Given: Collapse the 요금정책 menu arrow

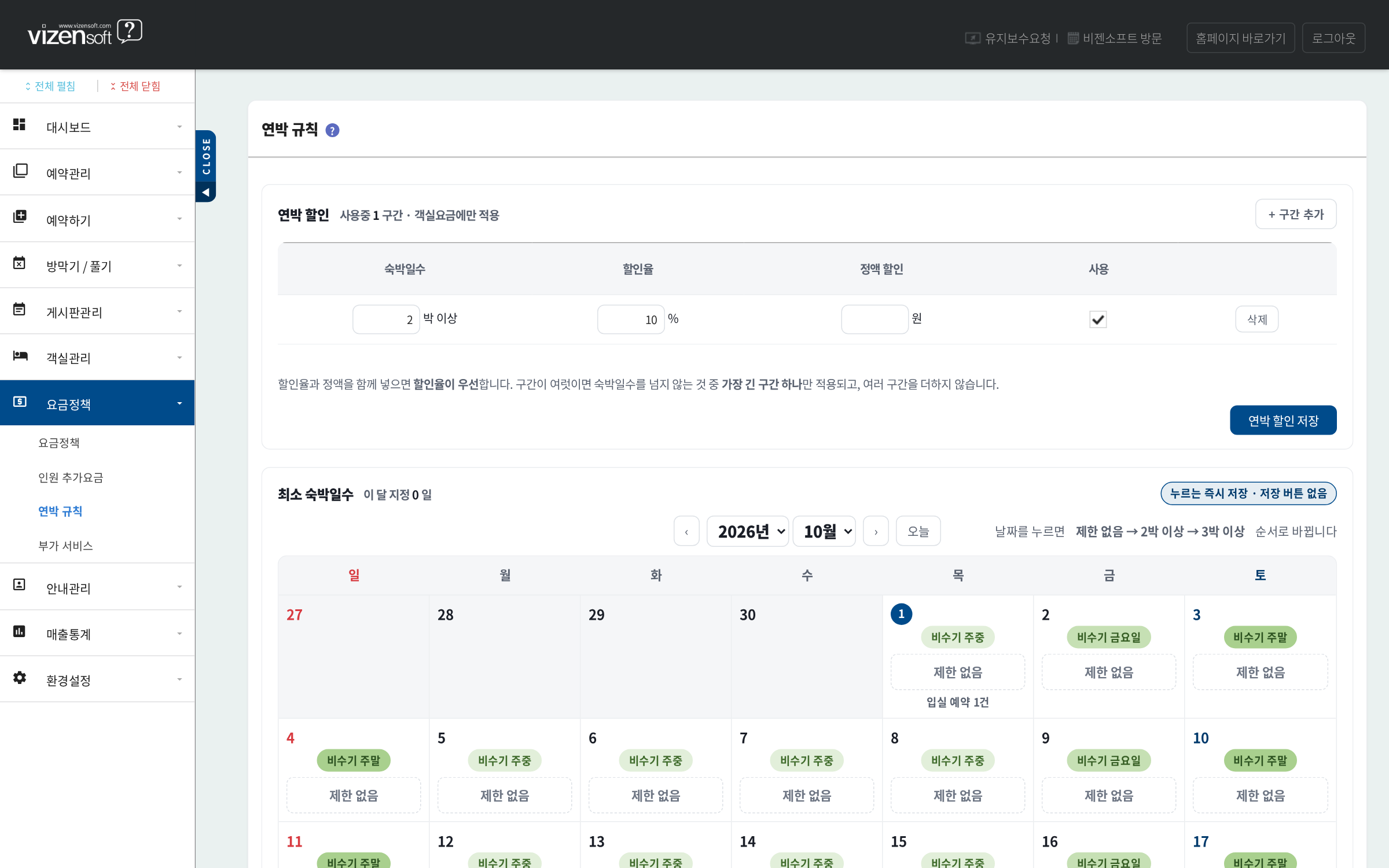Looking at the screenshot, I should (x=179, y=403).
